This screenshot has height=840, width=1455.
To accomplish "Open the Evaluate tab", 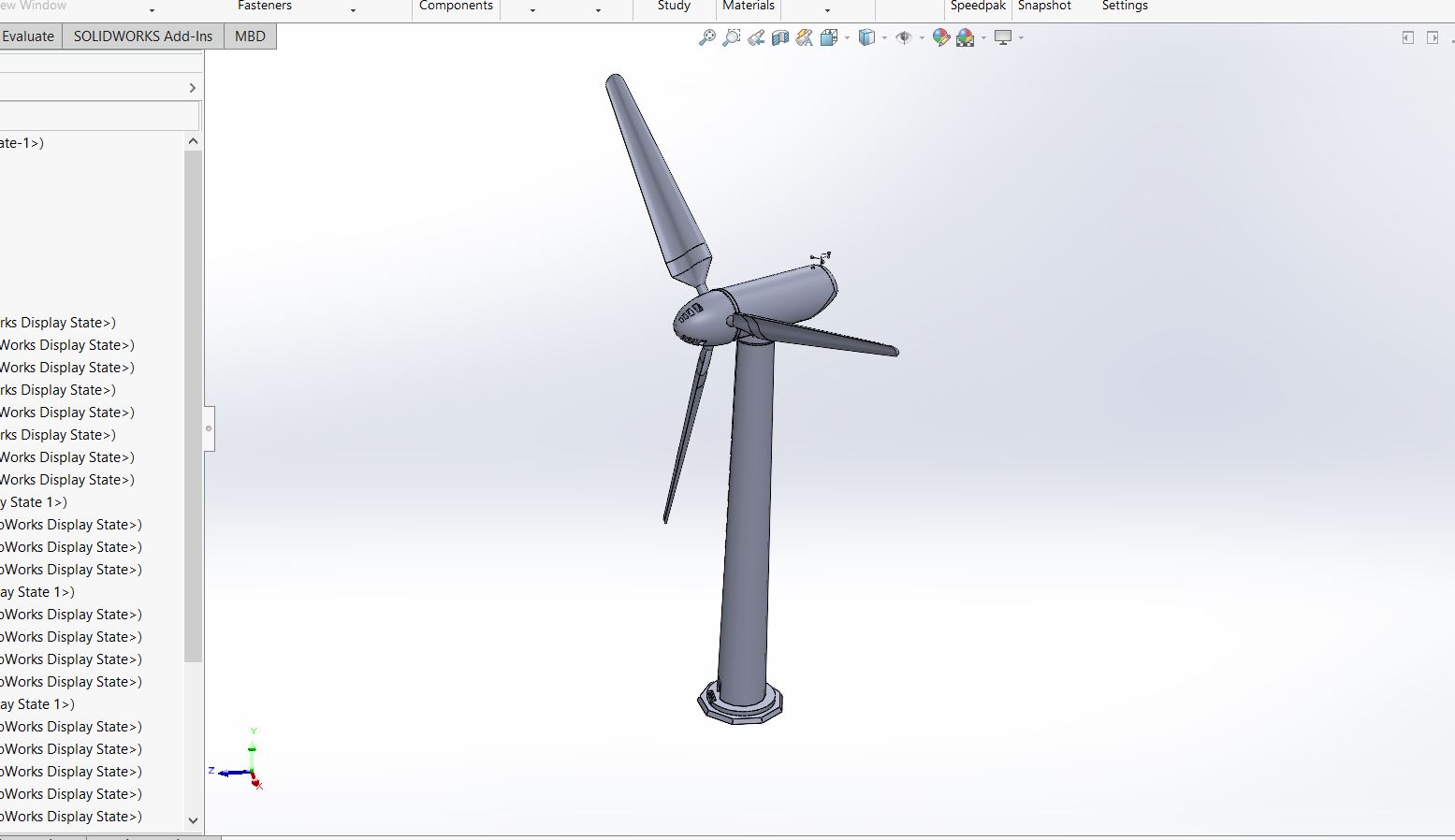I will pyautogui.click(x=29, y=36).
